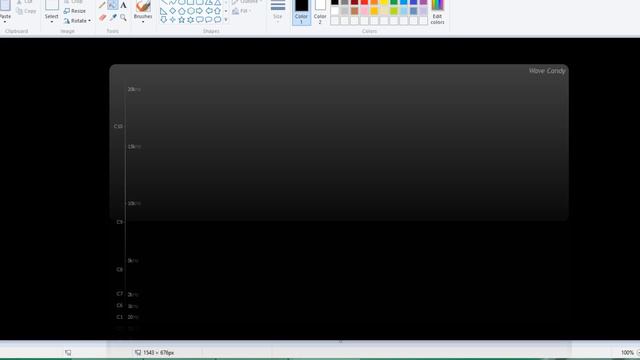Pick the rose pink color swatch
Viewport: 640px width, 360px height.
pyautogui.click(x=364, y=11)
